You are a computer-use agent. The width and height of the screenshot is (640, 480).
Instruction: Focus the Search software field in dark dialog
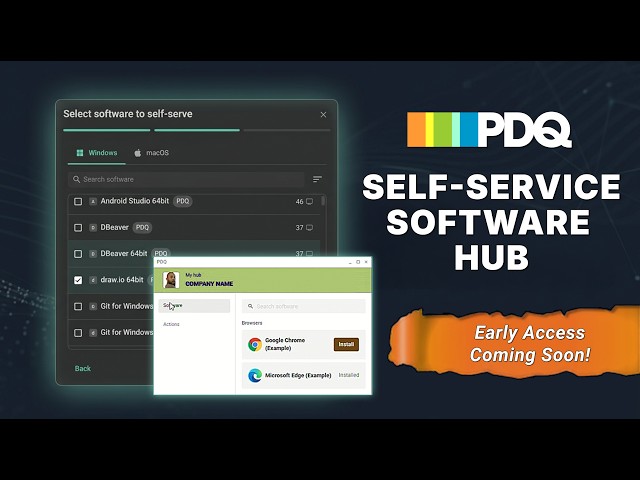coord(186,179)
